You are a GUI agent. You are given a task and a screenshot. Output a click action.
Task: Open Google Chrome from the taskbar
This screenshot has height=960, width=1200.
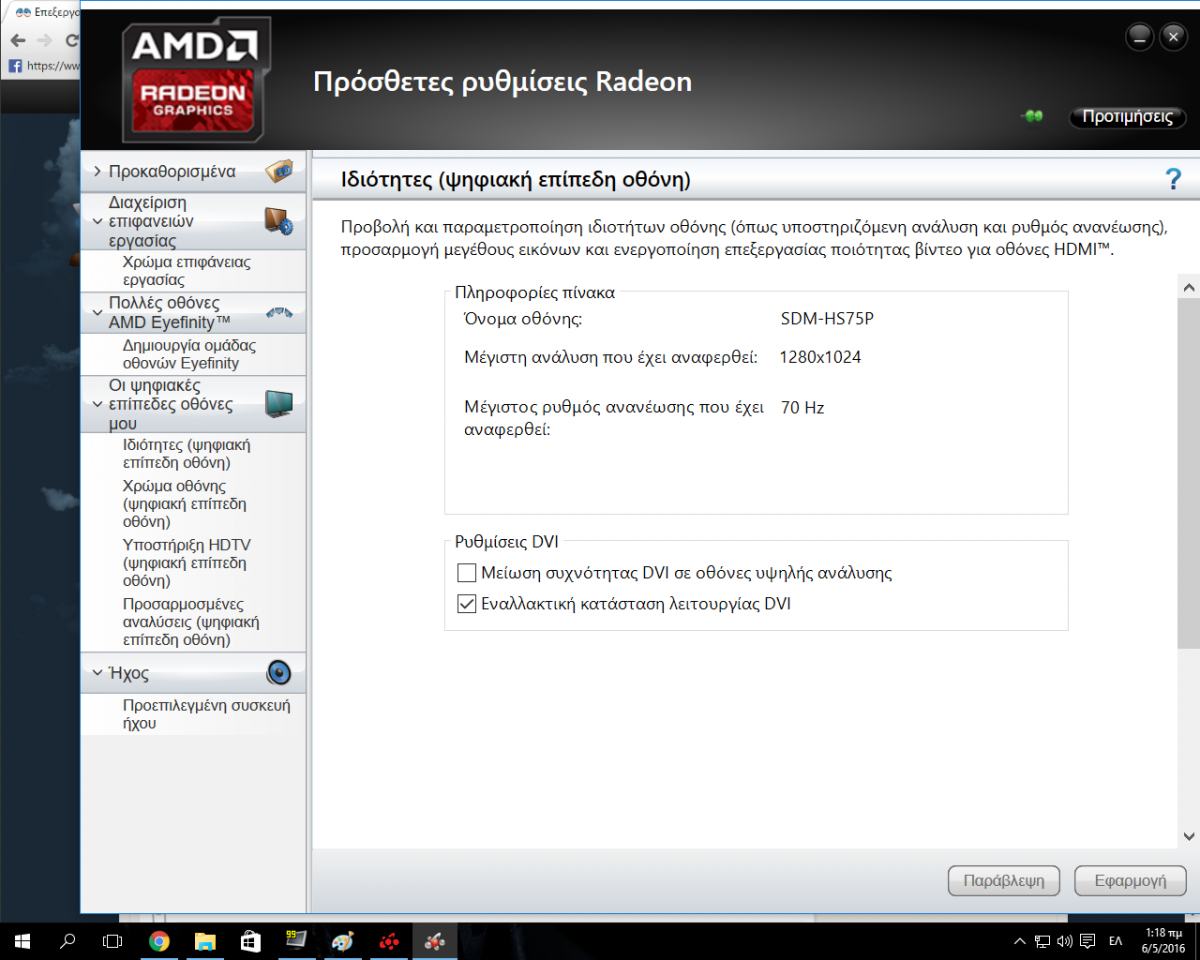point(159,941)
